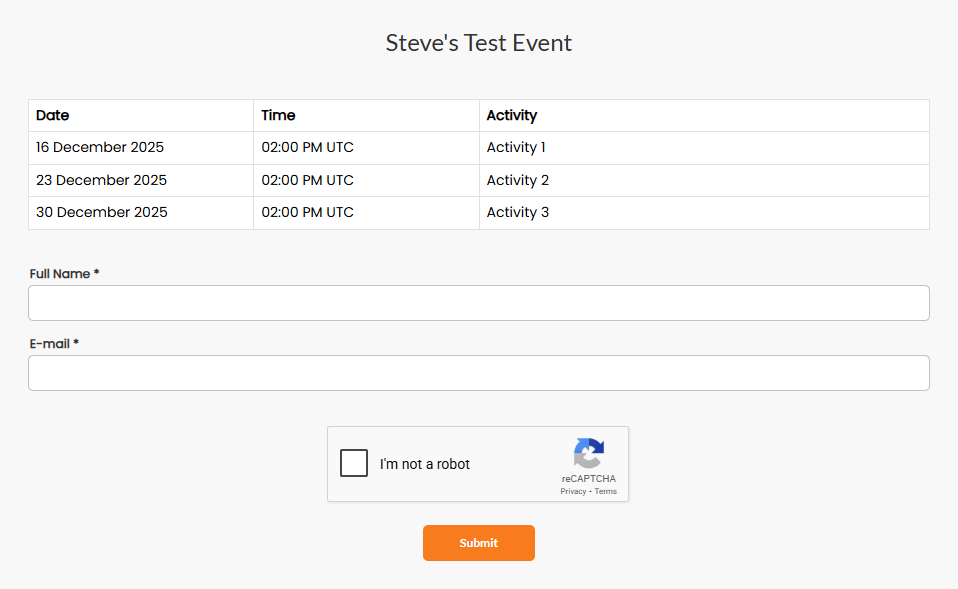Click the orange Submit button

(x=479, y=543)
